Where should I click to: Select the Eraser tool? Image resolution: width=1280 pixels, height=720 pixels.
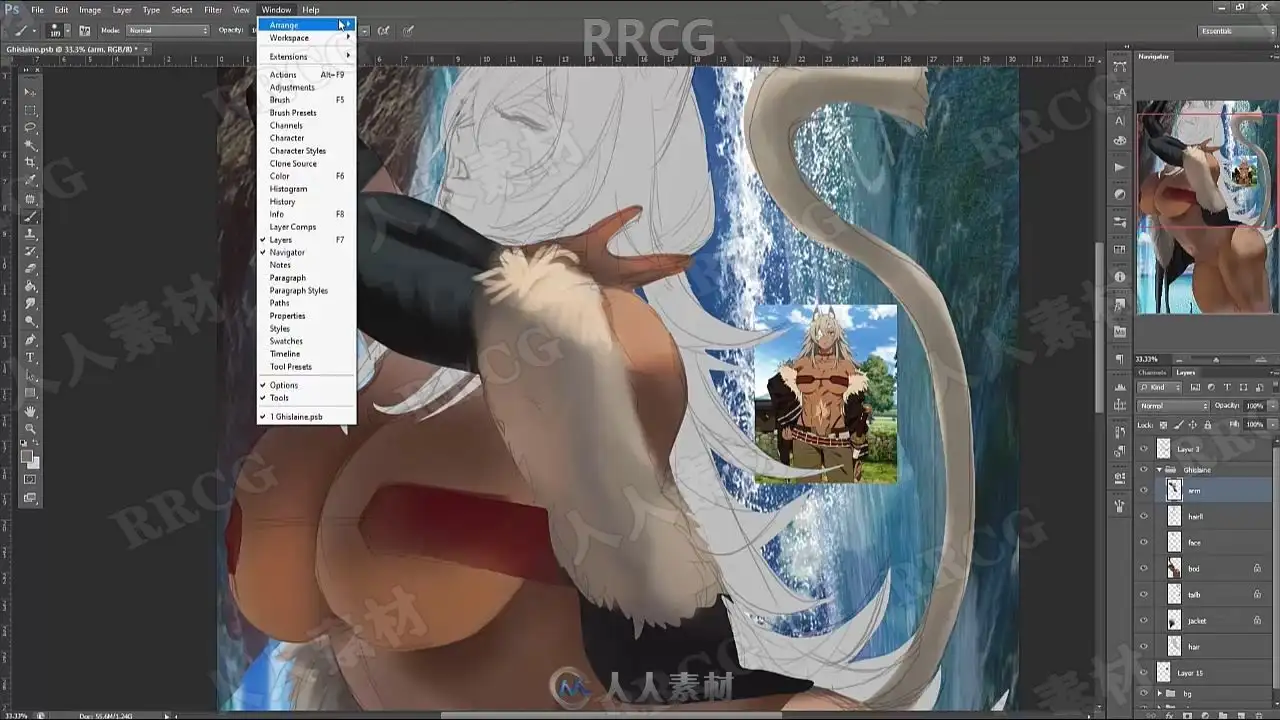pyautogui.click(x=31, y=268)
